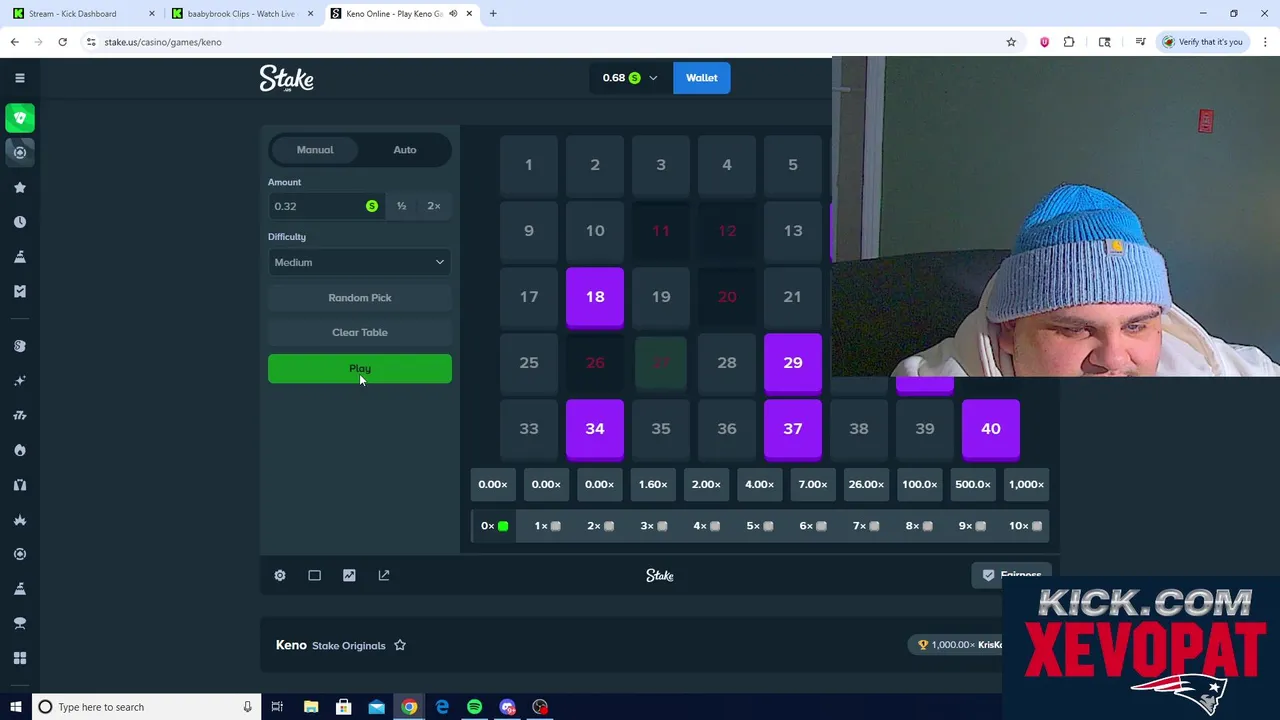This screenshot has width=1280, height=720.
Task: Click the Stake Originals link beside Keno
Action: click(349, 646)
